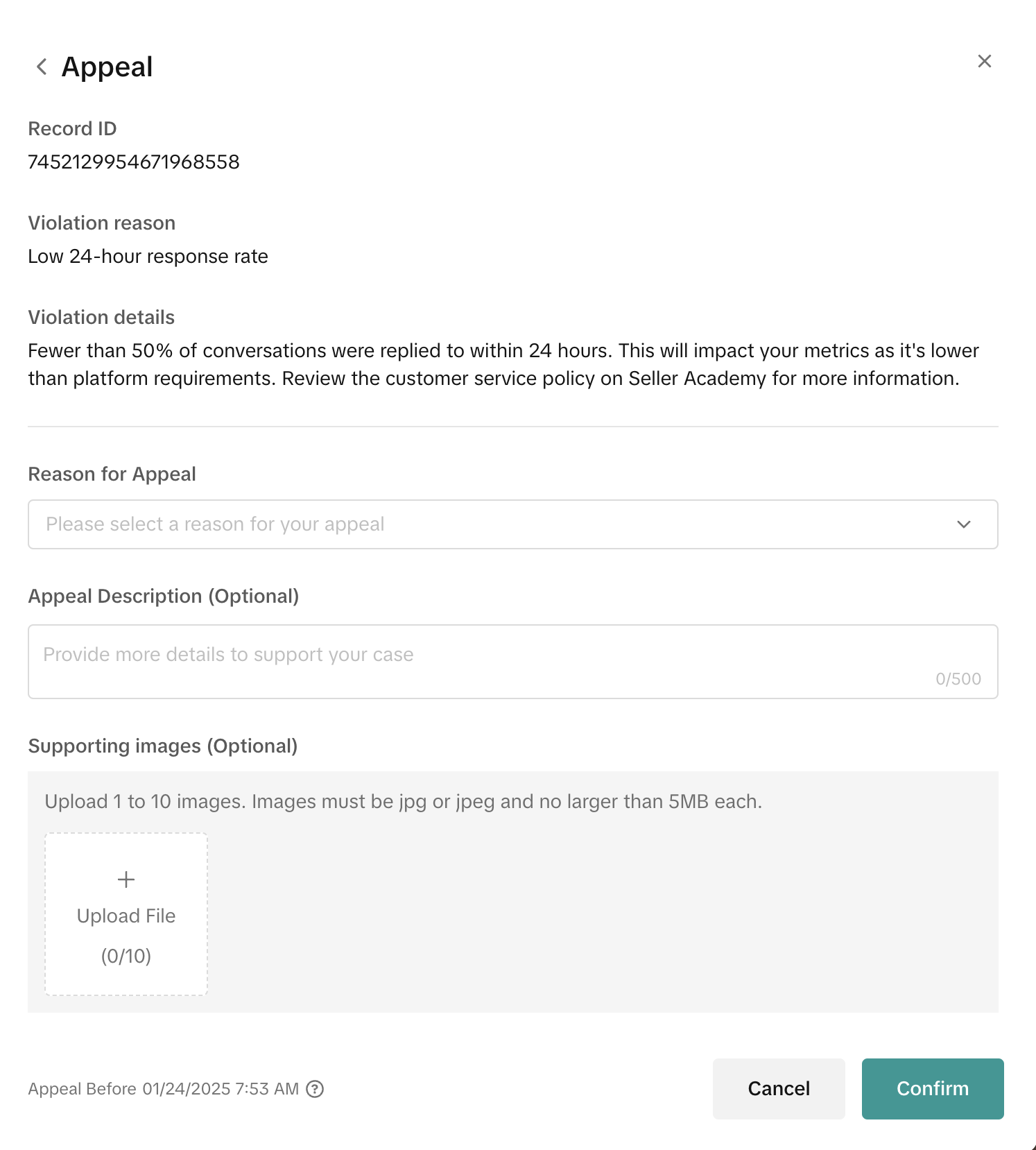The height and width of the screenshot is (1150, 1036).
Task: Click the Appeal Before 01/24/2025 deadline text
Action: (163, 1089)
